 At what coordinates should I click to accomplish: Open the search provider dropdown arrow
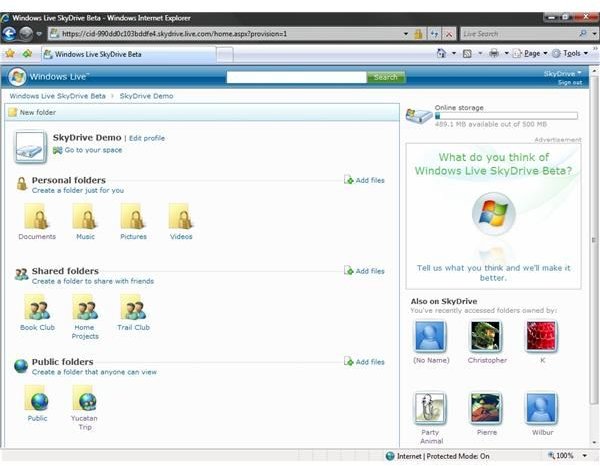pyautogui.click(x=594, y=34)
